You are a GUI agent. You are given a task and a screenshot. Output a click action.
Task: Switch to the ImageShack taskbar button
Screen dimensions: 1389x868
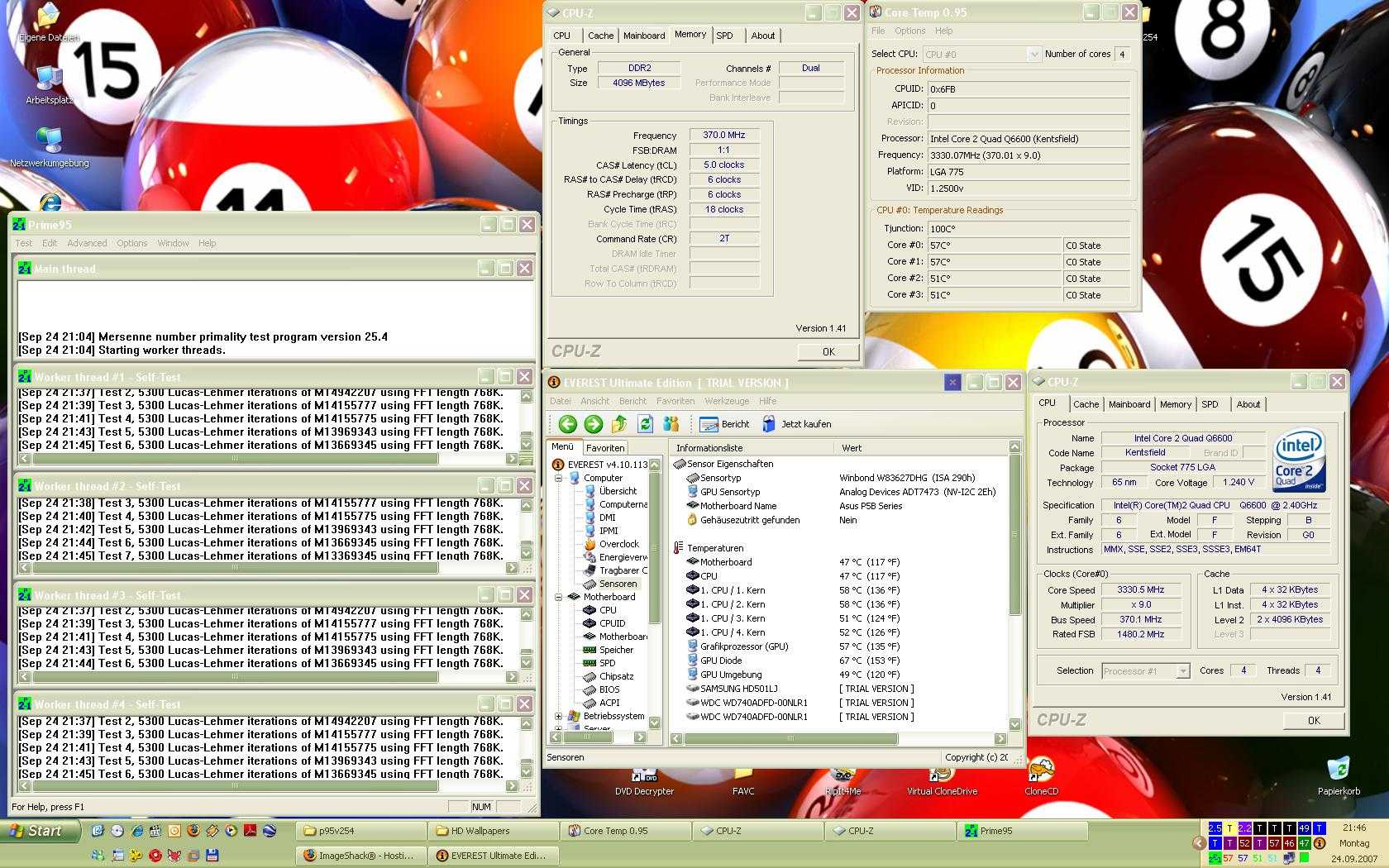361,856
